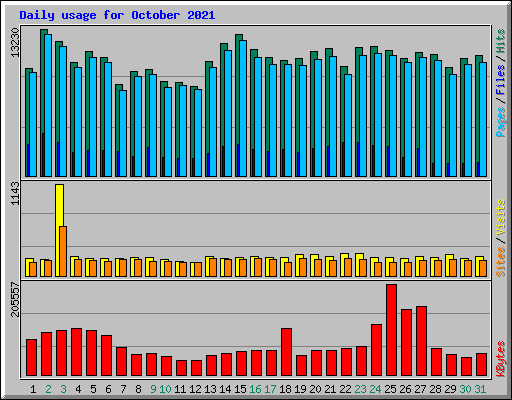The height and width of the screenshot is (400, 512).
Task: Click the green day label 17
Action: pyautogui.click(x=270, y=389)
